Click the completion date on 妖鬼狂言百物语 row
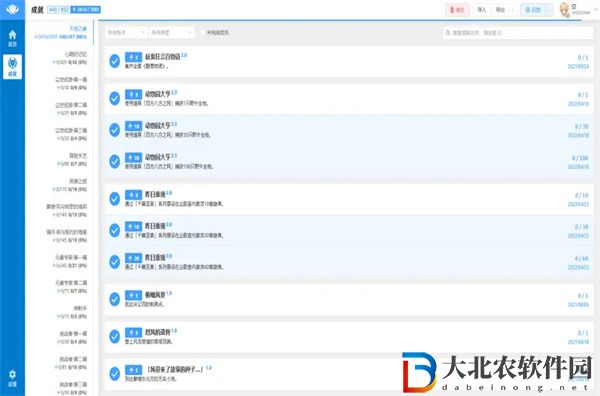The width and height of the screenshot is (600, 396). (578, 67)
